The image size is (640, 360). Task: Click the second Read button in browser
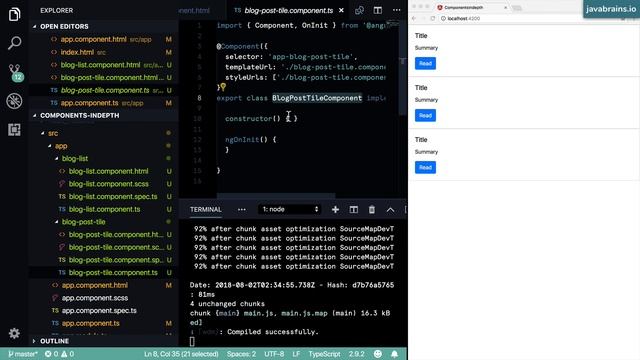(425, 115)
